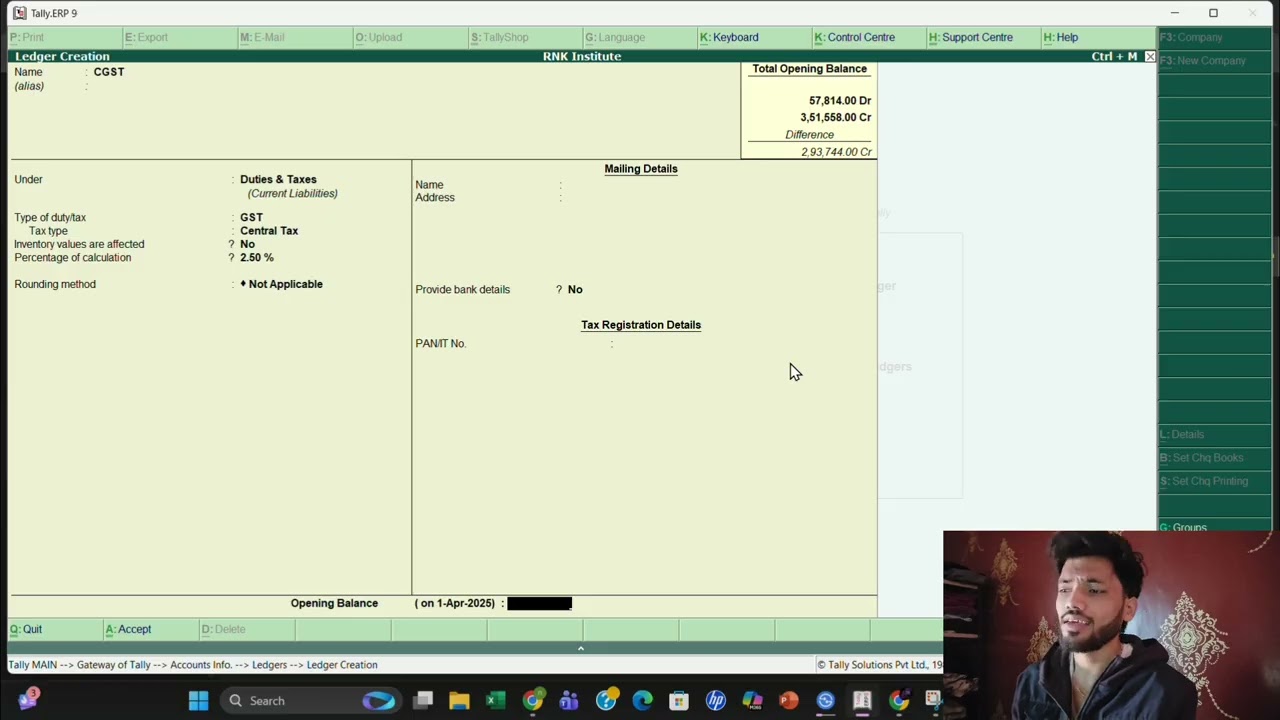1280x720 pixels.
Task: Change Tax type Central Tax value
Action: [269, 231]
